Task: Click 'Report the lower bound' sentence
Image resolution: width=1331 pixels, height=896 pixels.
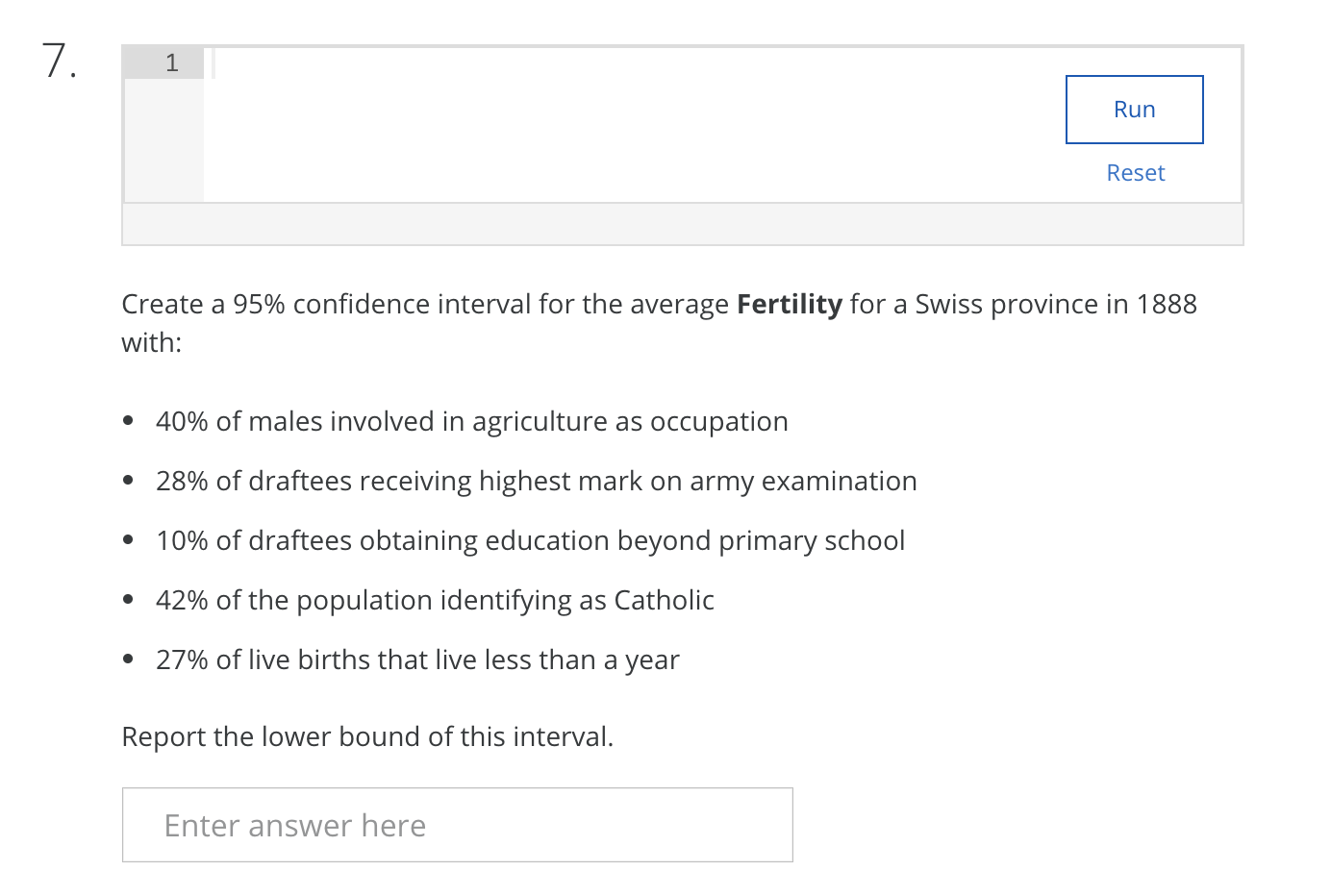Action: point(367,736)
